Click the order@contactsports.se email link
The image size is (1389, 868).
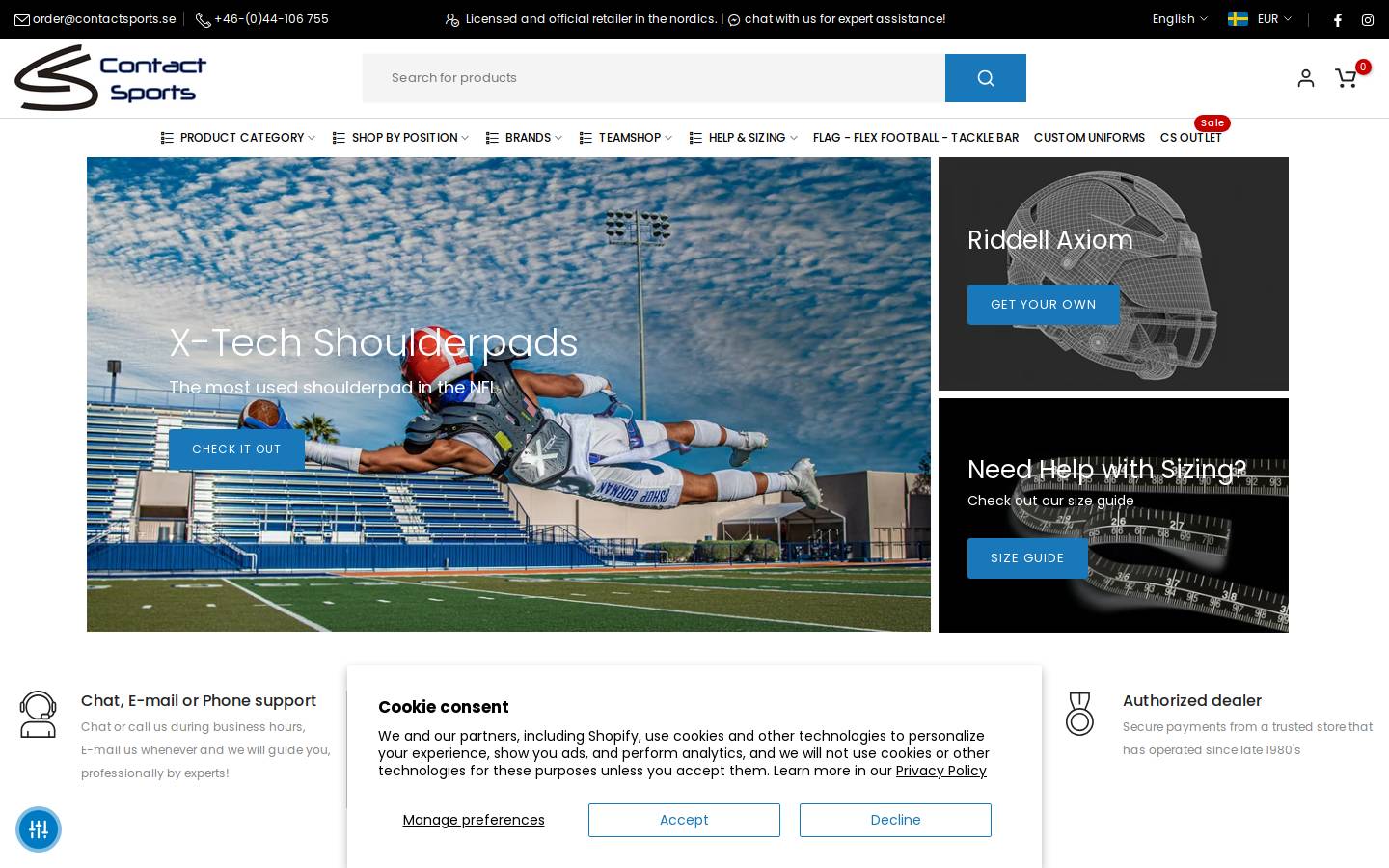(x=104, y=19)
